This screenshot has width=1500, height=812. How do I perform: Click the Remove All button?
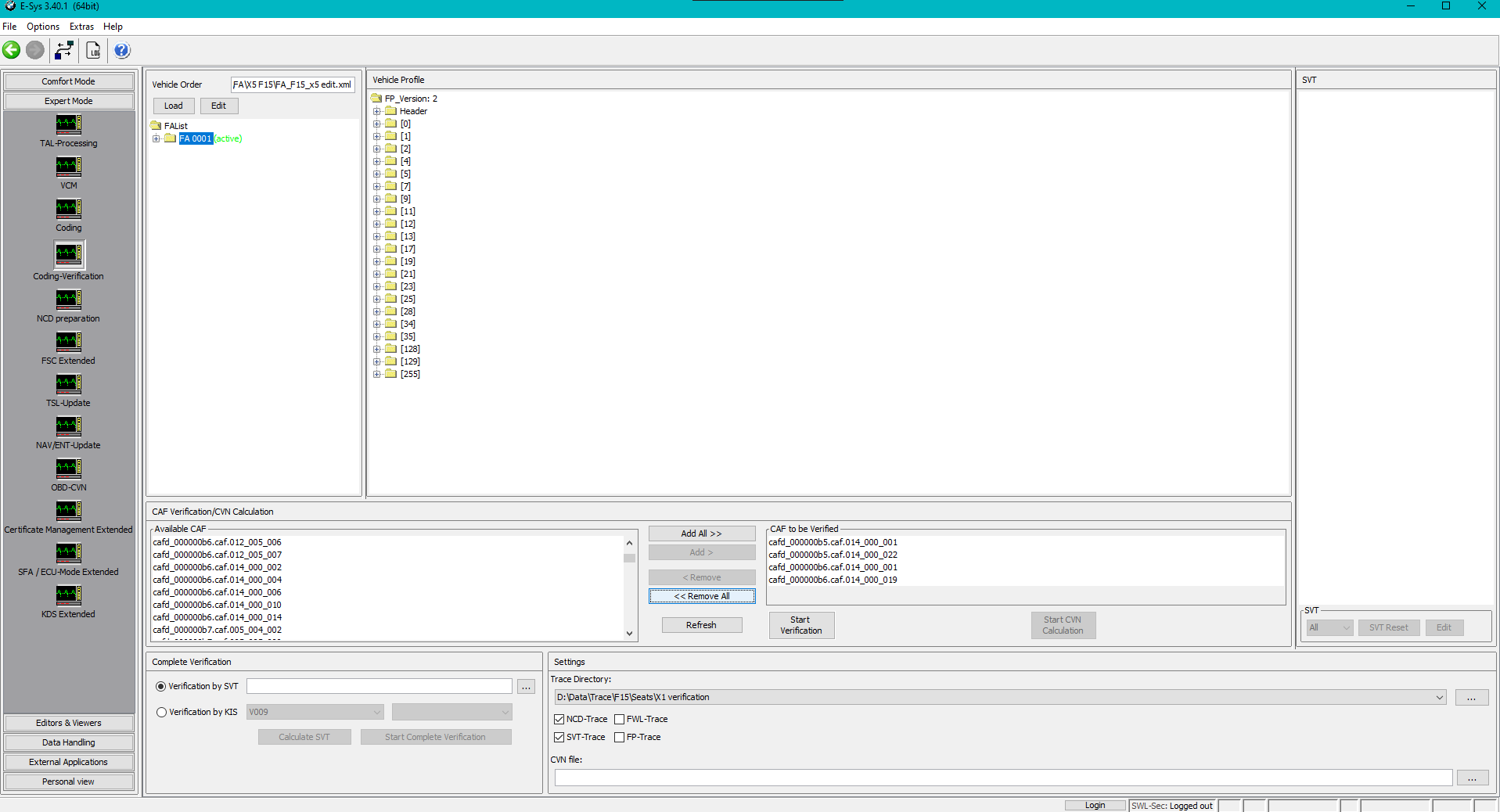coord(702,597)
